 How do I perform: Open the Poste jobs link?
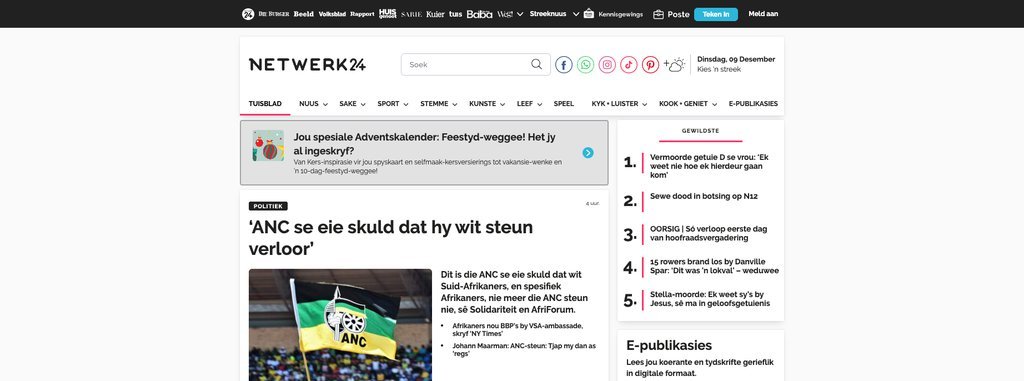coord(679,14)
